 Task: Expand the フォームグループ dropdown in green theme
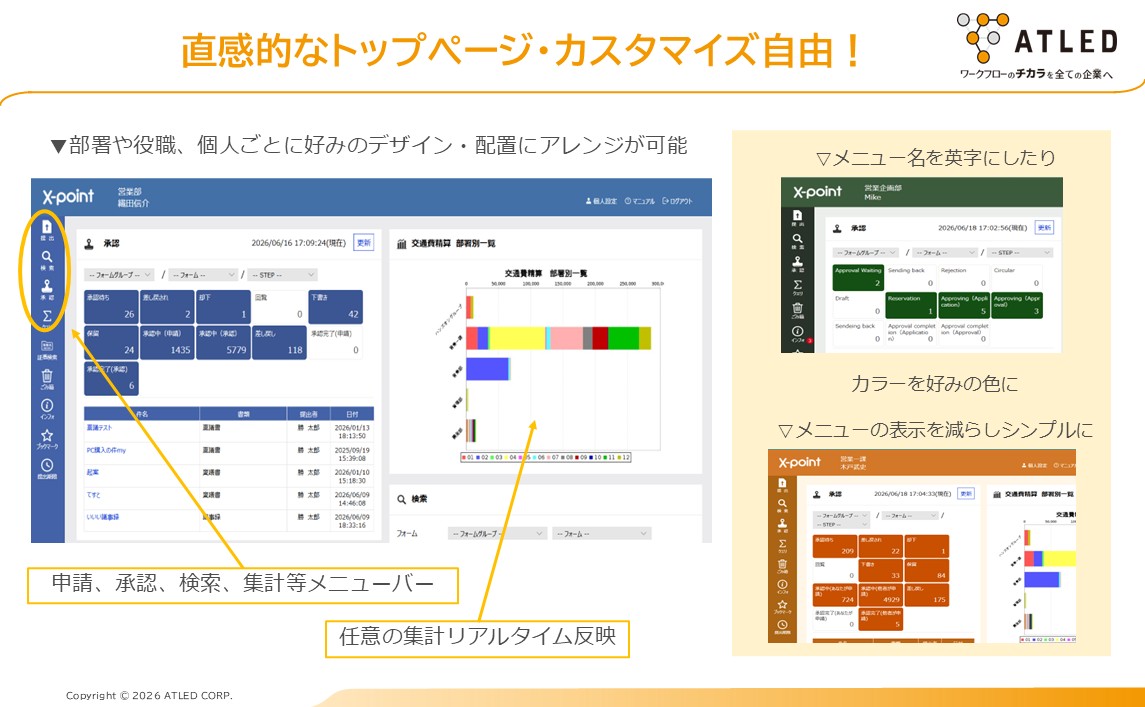coord(865,253)
